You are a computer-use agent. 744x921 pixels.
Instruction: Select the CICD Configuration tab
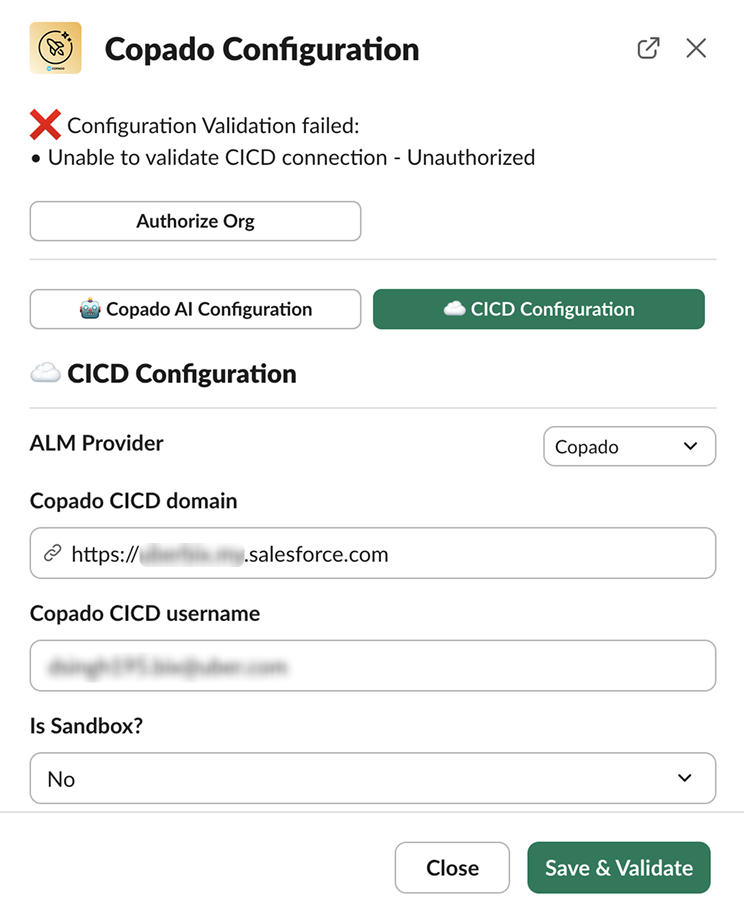coord(539,310)
